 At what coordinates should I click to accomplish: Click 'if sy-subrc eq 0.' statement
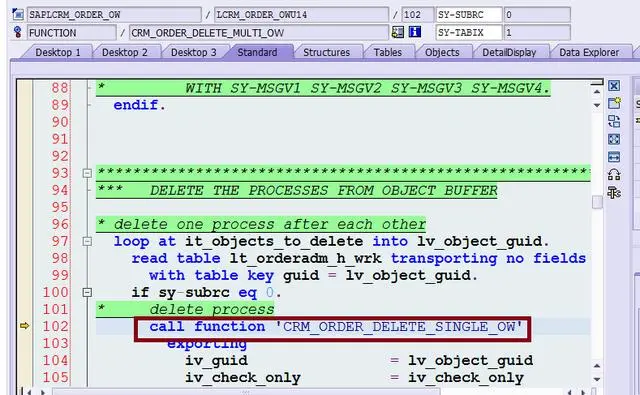207,293
